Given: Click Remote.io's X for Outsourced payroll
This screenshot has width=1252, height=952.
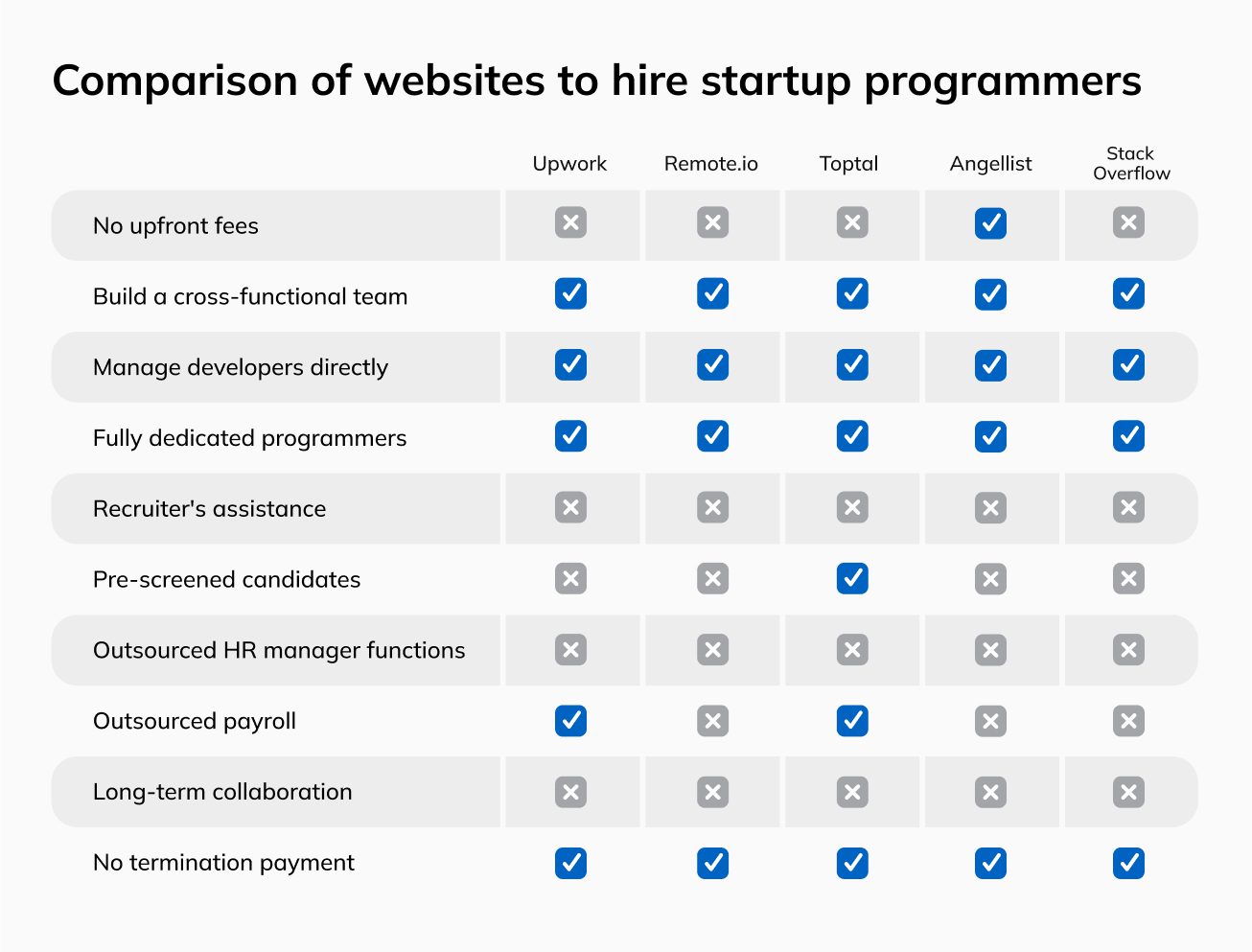Looking at the screenshot, I should tap(712, 720).
